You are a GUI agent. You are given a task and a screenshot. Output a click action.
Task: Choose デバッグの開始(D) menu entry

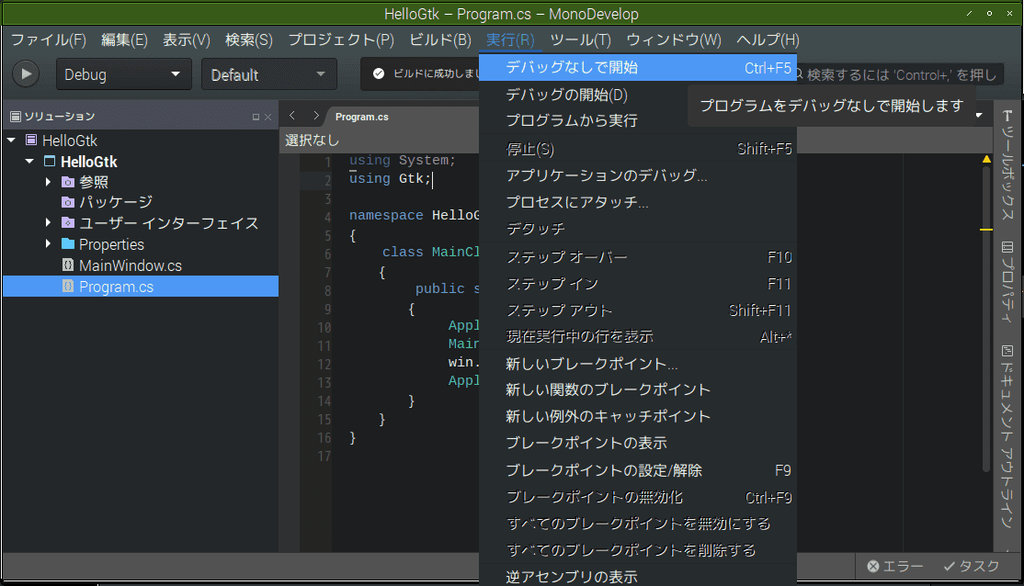pos(638,95)
